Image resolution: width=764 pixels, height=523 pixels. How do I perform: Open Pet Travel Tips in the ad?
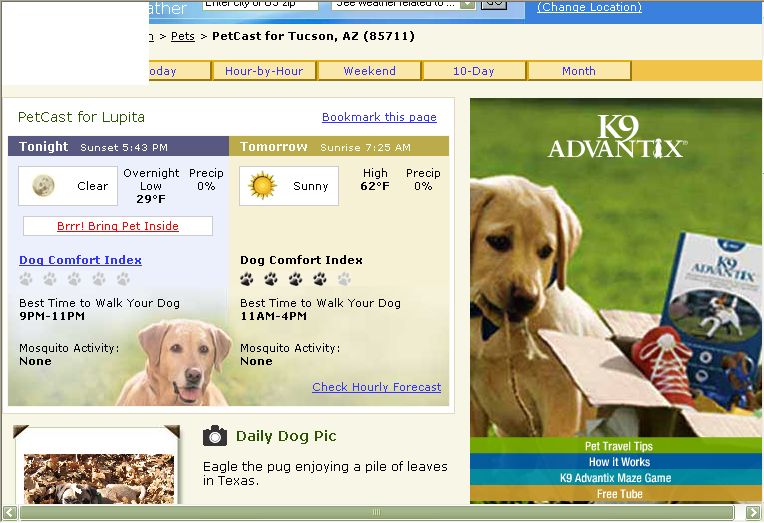[619, 446]
